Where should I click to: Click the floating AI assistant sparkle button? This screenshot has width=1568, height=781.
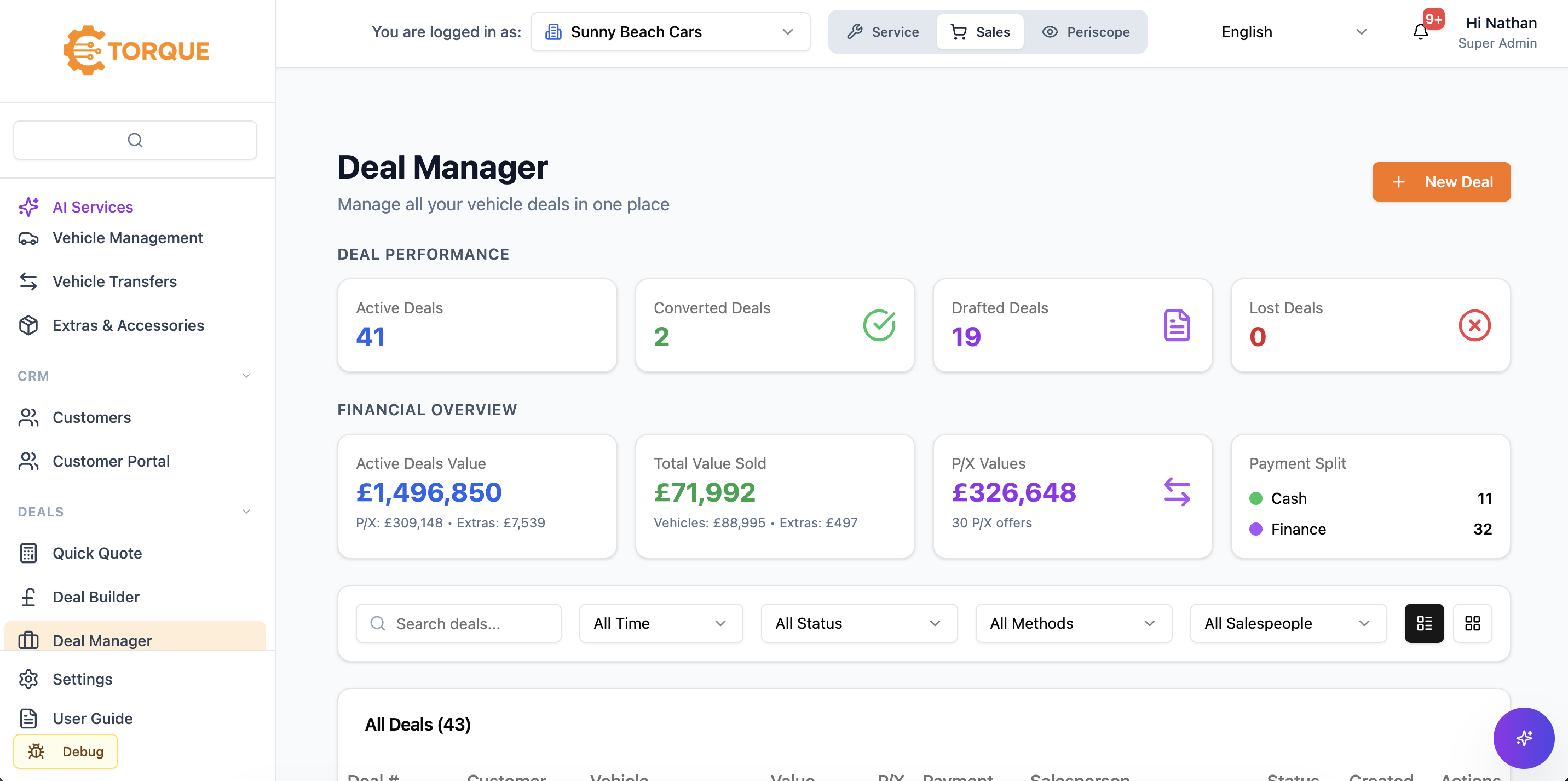(x=1524, y=738)
